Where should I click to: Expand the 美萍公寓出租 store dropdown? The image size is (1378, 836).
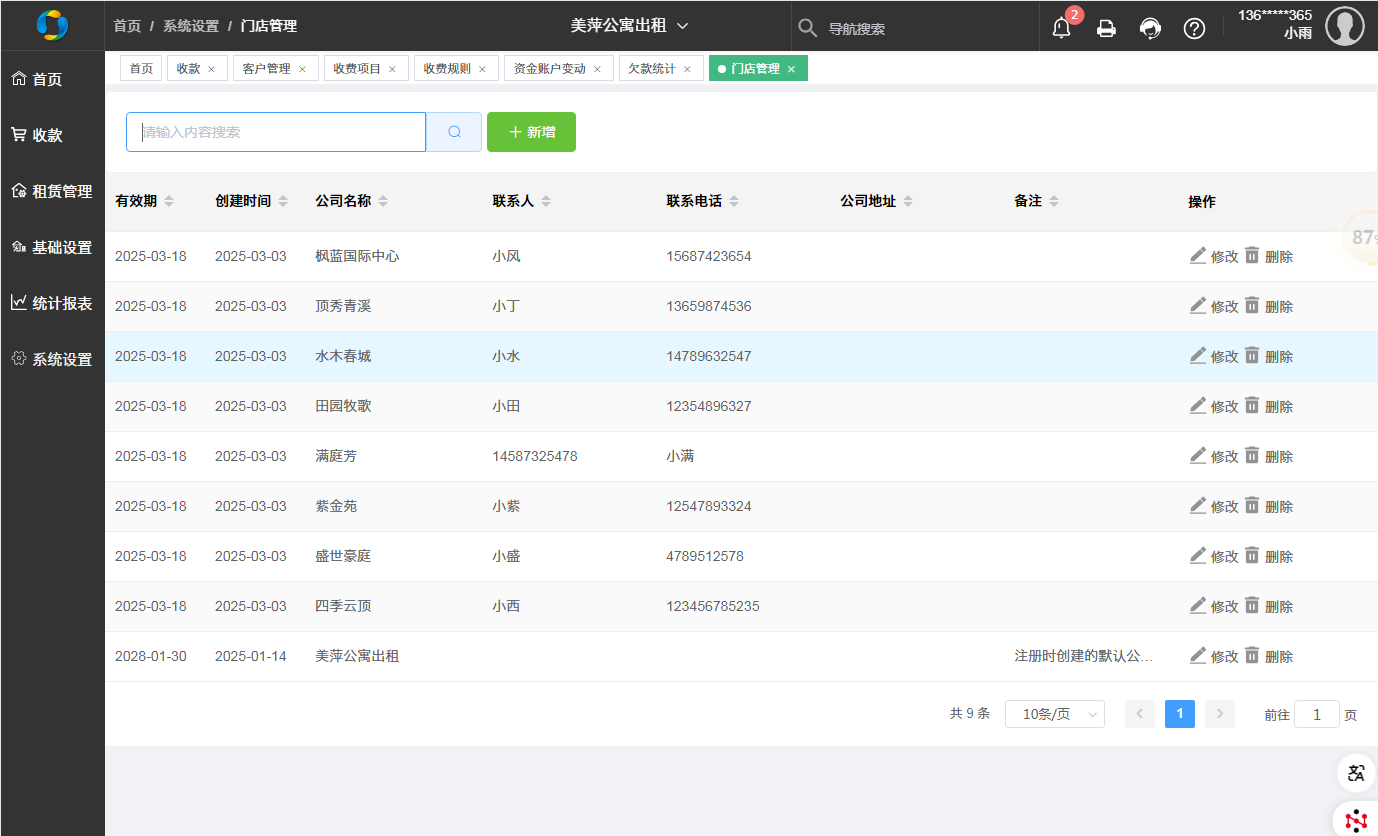coord(630,26)
